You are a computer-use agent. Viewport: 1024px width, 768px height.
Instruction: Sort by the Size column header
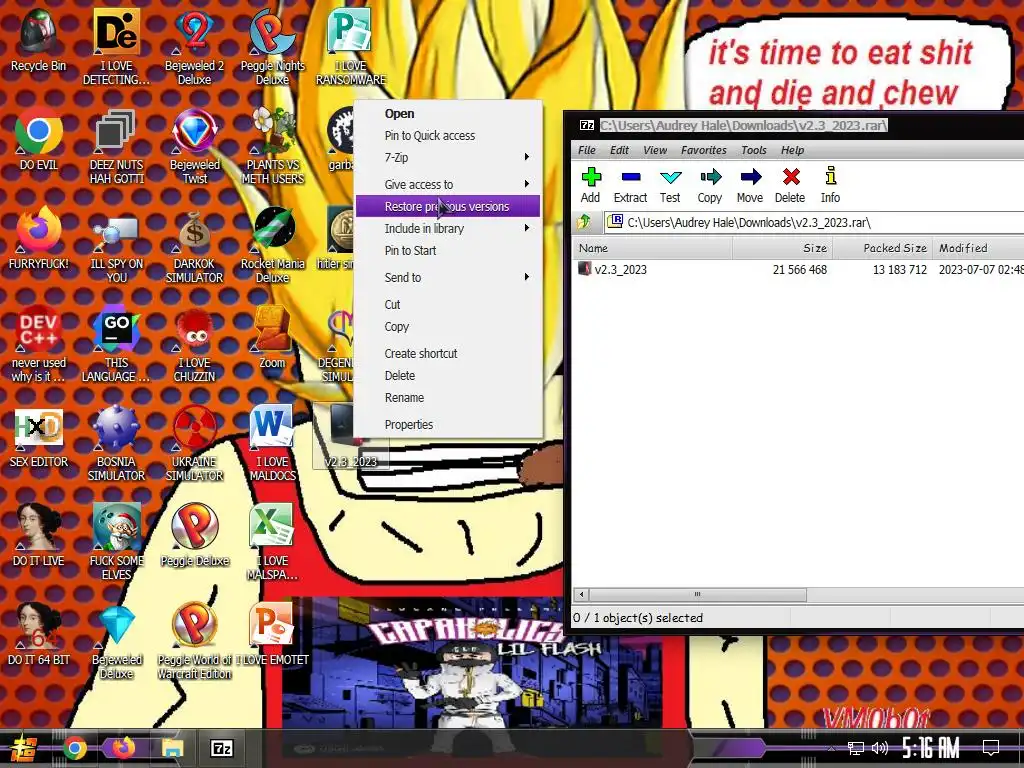point(782,248)
